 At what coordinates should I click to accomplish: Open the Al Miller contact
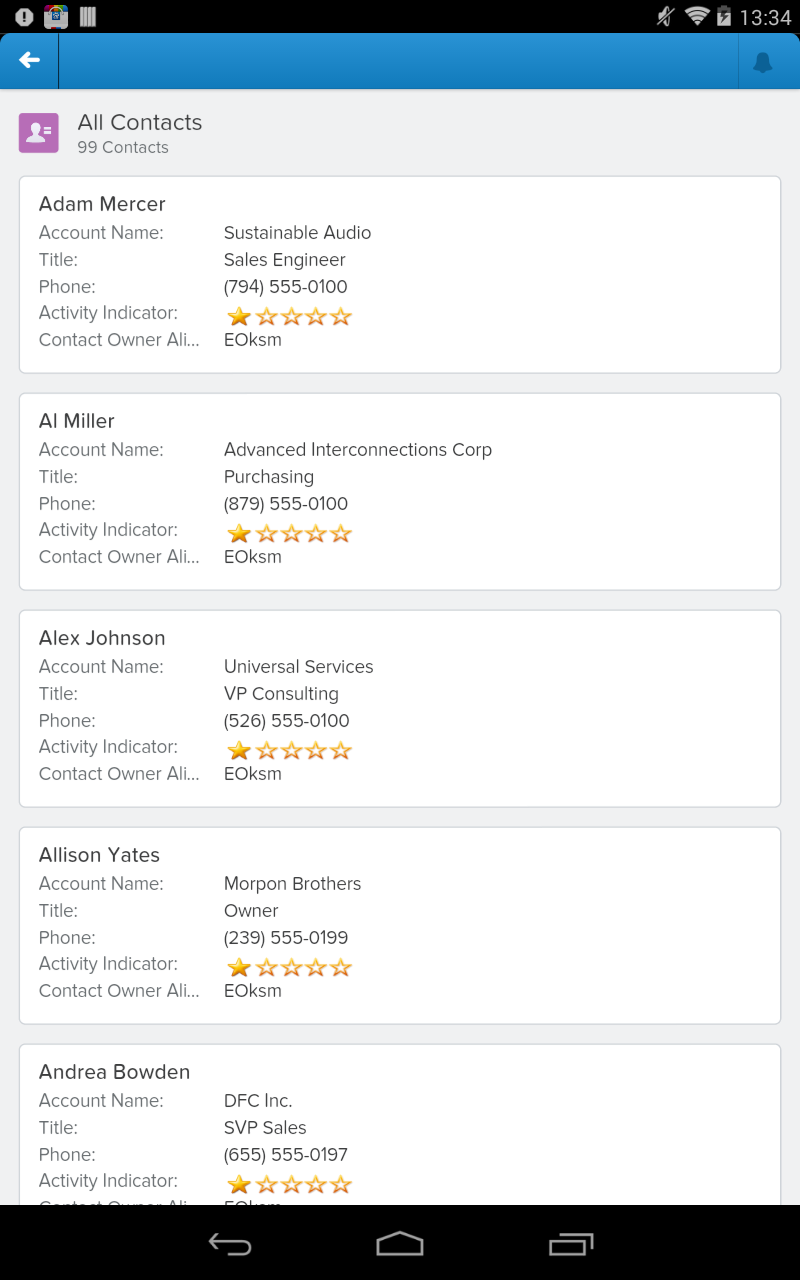[x=77, y=421]
